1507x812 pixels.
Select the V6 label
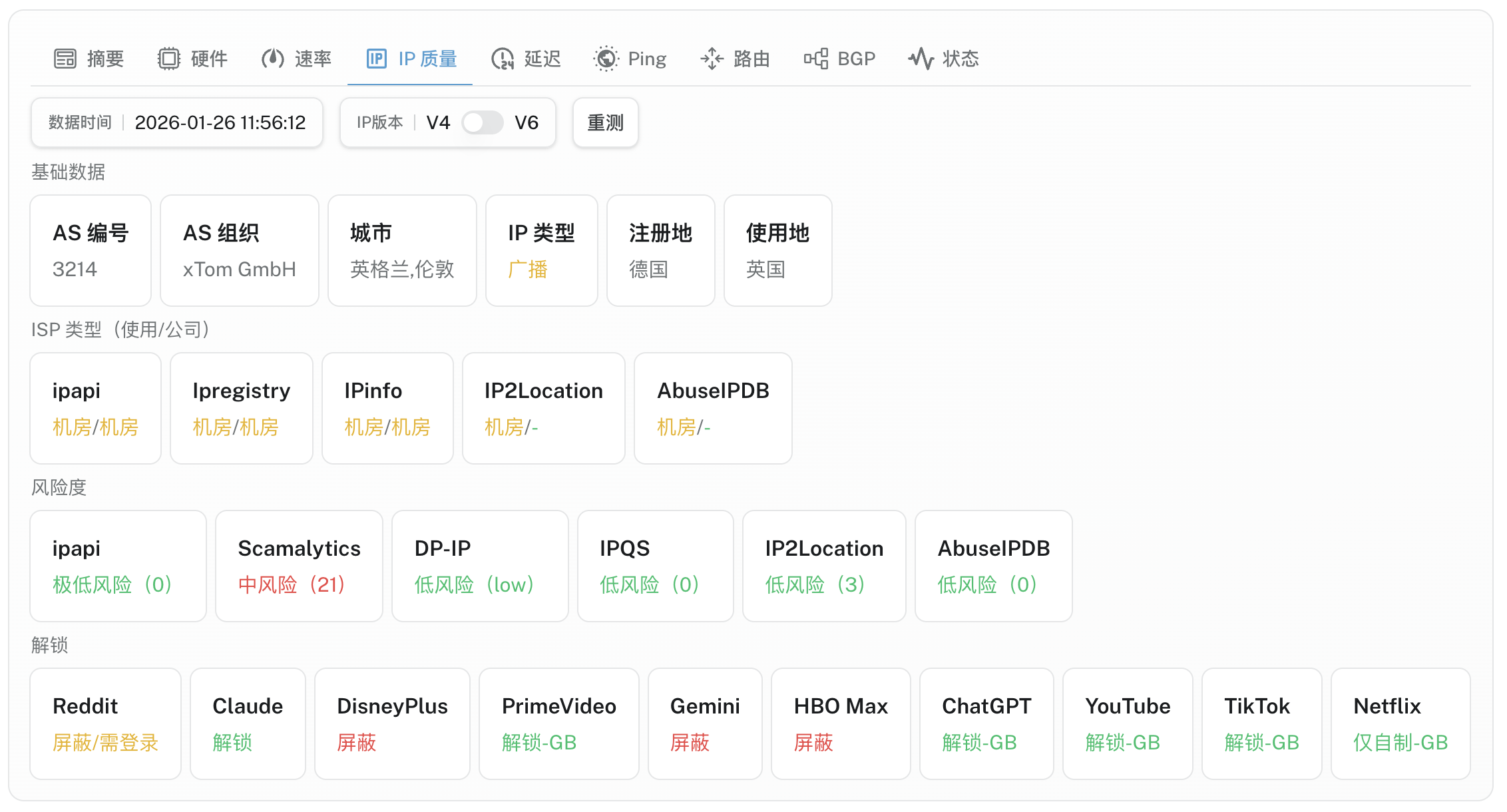pyautogui.click(x=527, y=122)
